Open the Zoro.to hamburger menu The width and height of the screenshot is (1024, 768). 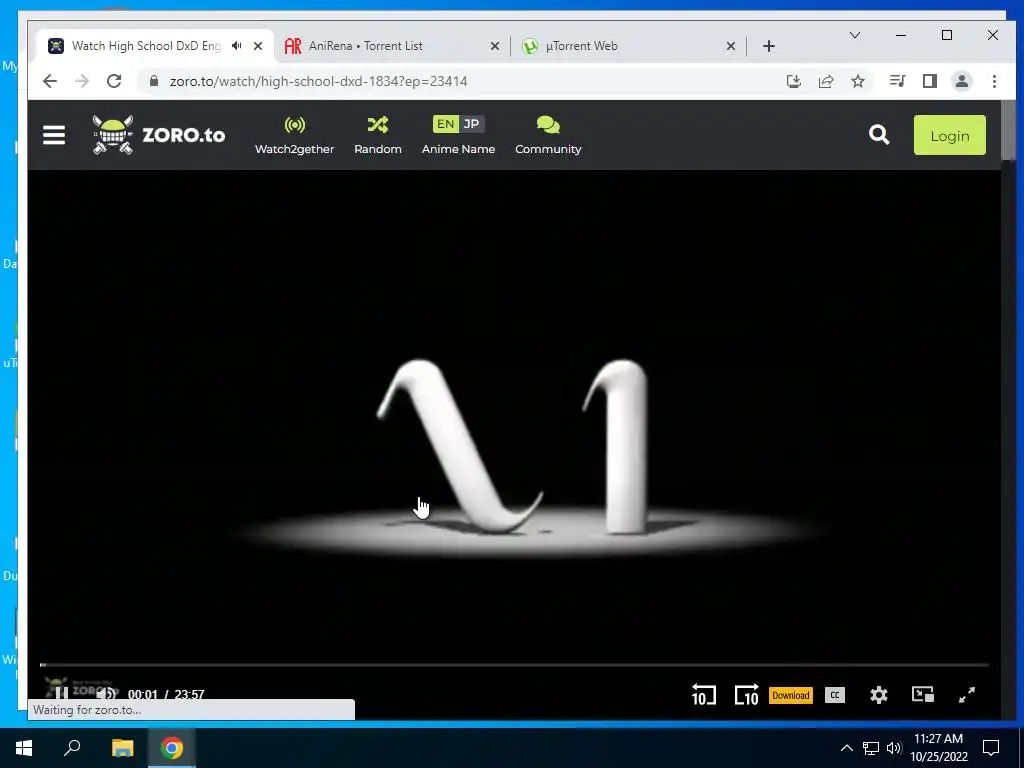(54, 135)
